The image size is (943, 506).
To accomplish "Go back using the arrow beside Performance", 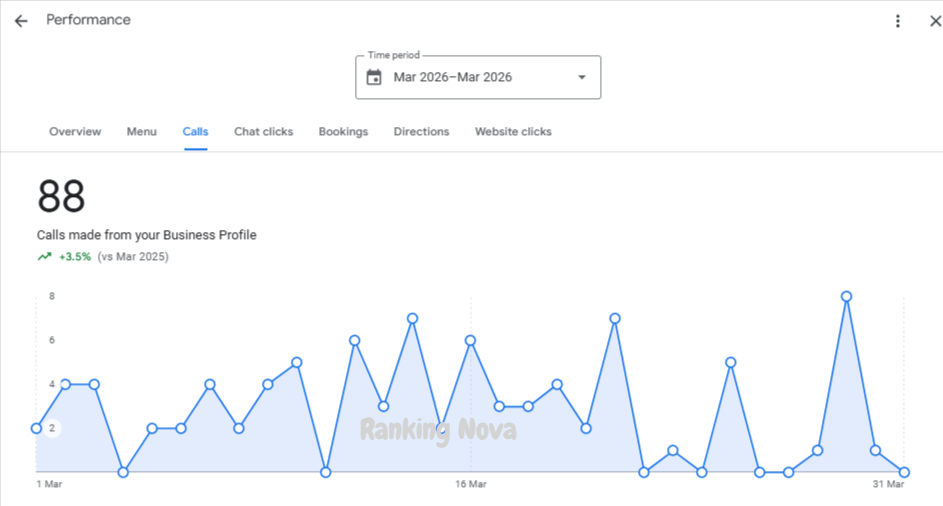I will 21,21.
